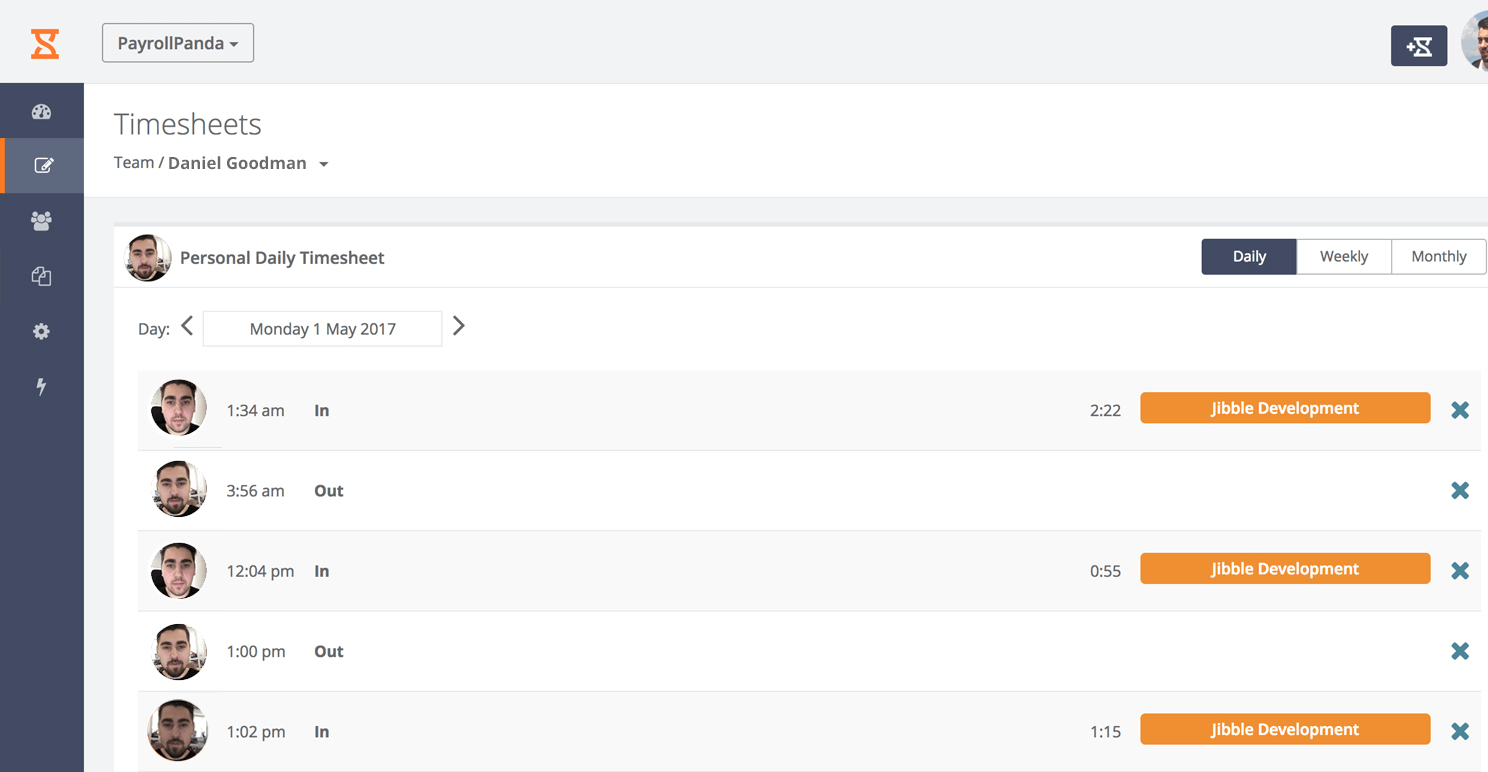Go to the previous day arrow

point(187,326)
